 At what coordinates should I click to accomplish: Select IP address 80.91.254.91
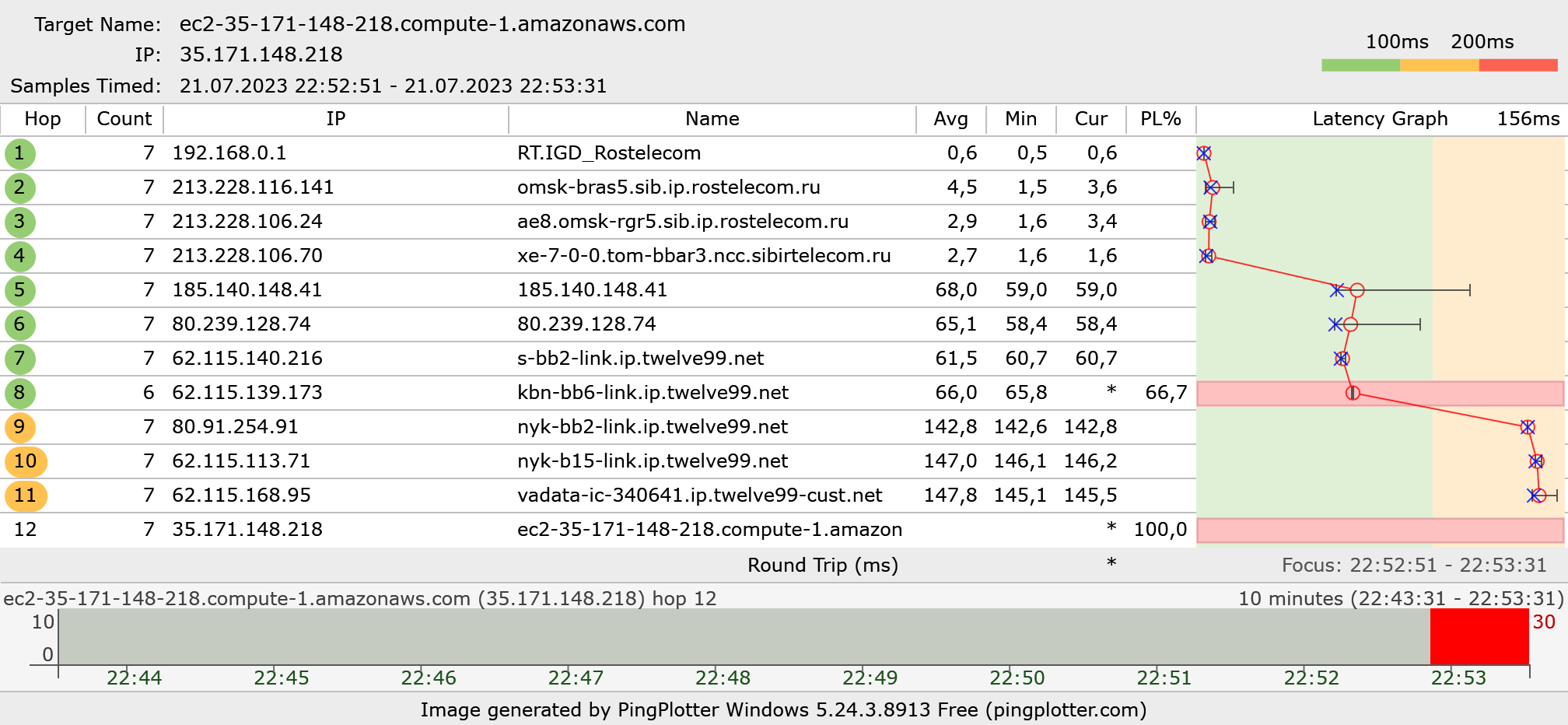[236, 427]
